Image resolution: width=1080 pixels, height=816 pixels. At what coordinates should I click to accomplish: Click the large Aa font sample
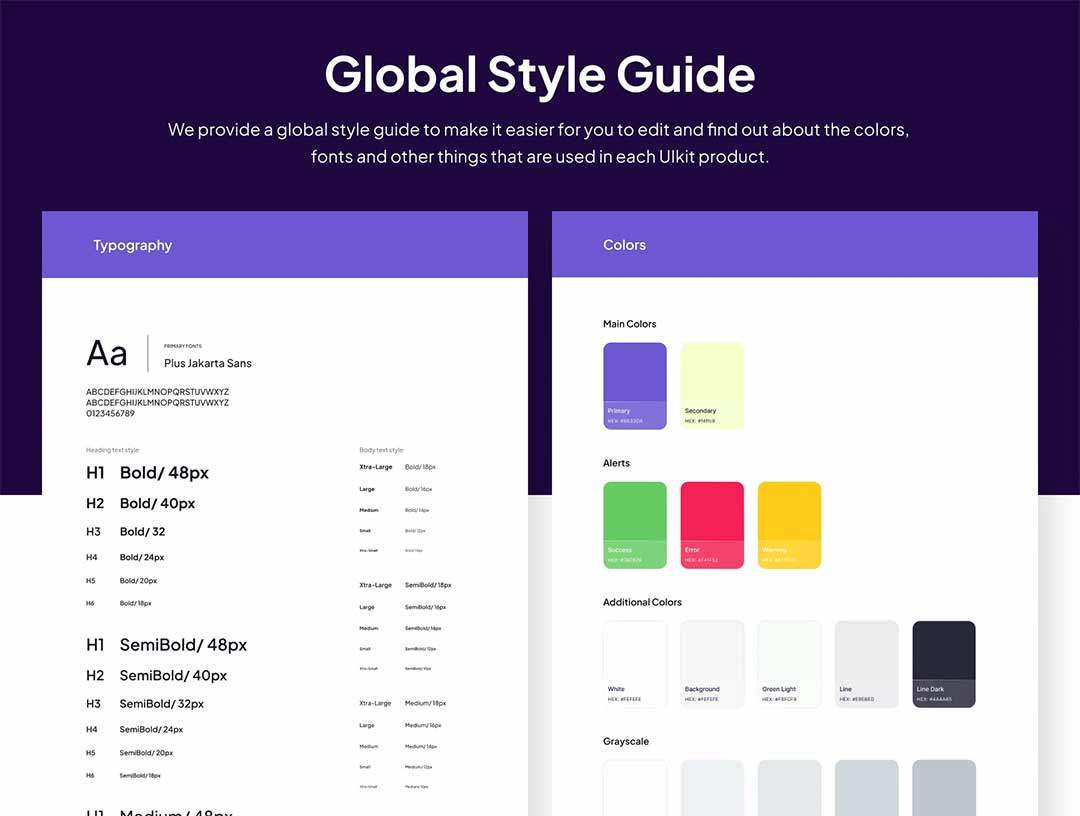(x=107, y=353)
